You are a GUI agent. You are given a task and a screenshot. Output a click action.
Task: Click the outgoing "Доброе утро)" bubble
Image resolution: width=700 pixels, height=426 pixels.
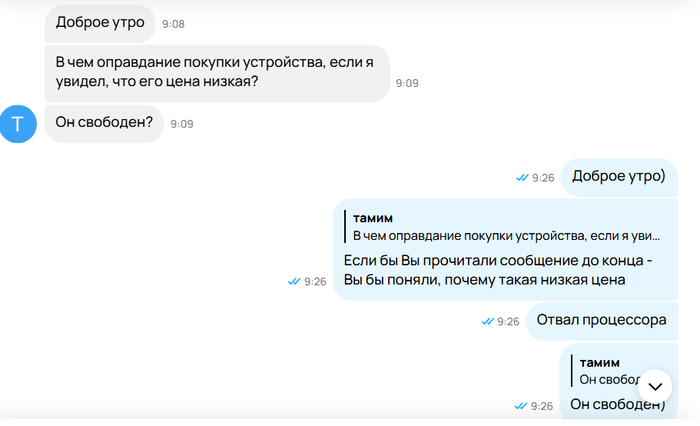[618, 177]
